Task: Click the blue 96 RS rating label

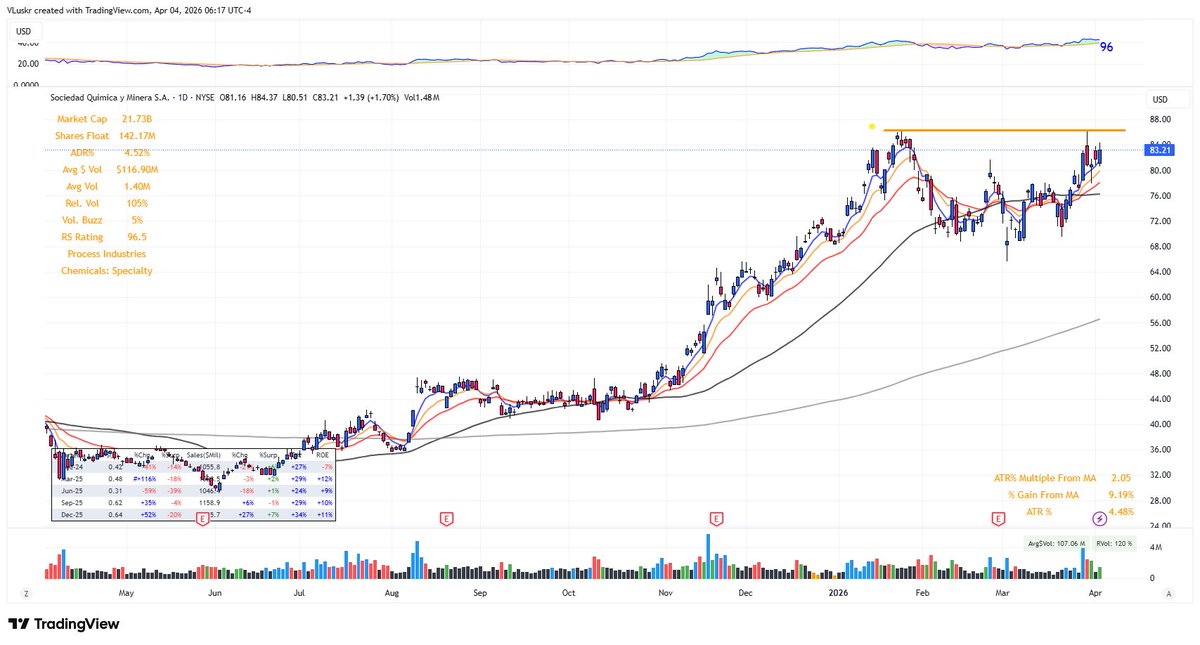Action: click(x=1107, y=47)
